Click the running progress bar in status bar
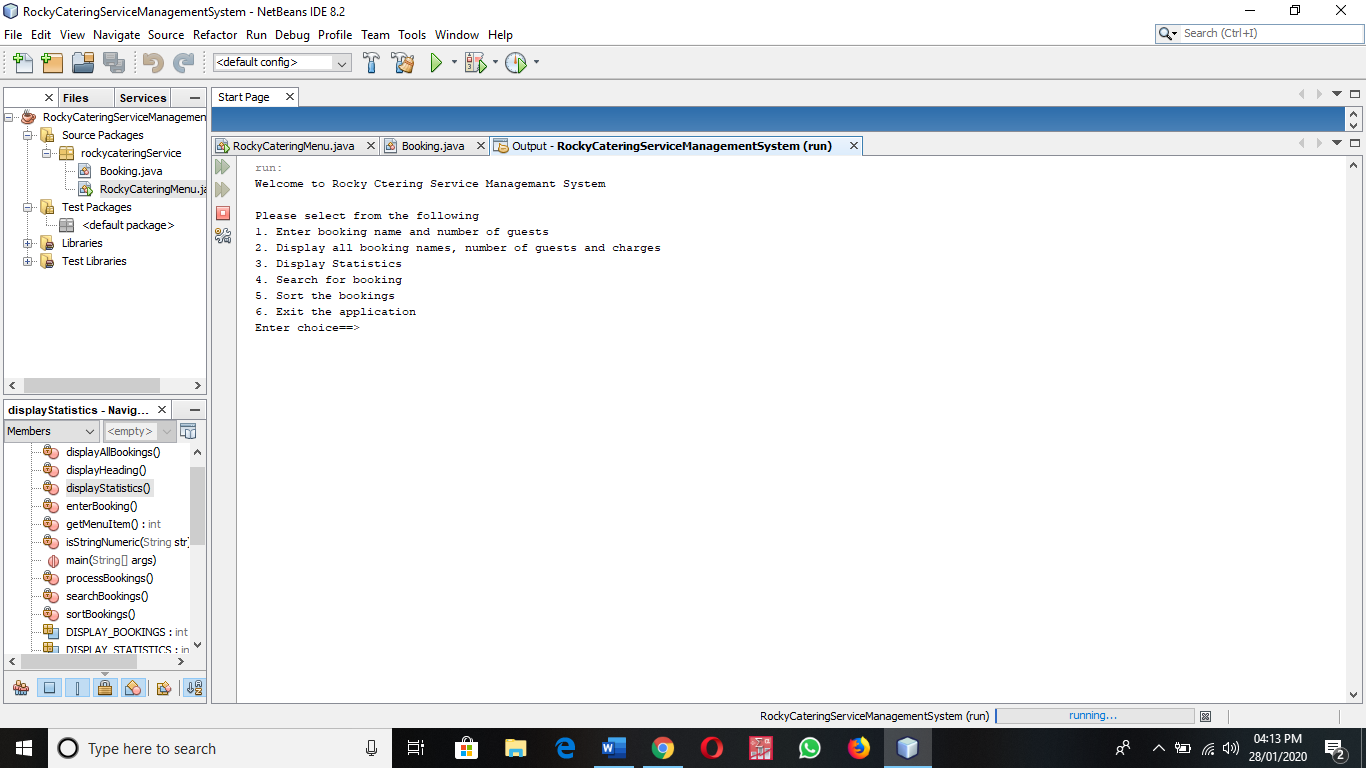1366x768 pixels. [x=1094, y=716]
